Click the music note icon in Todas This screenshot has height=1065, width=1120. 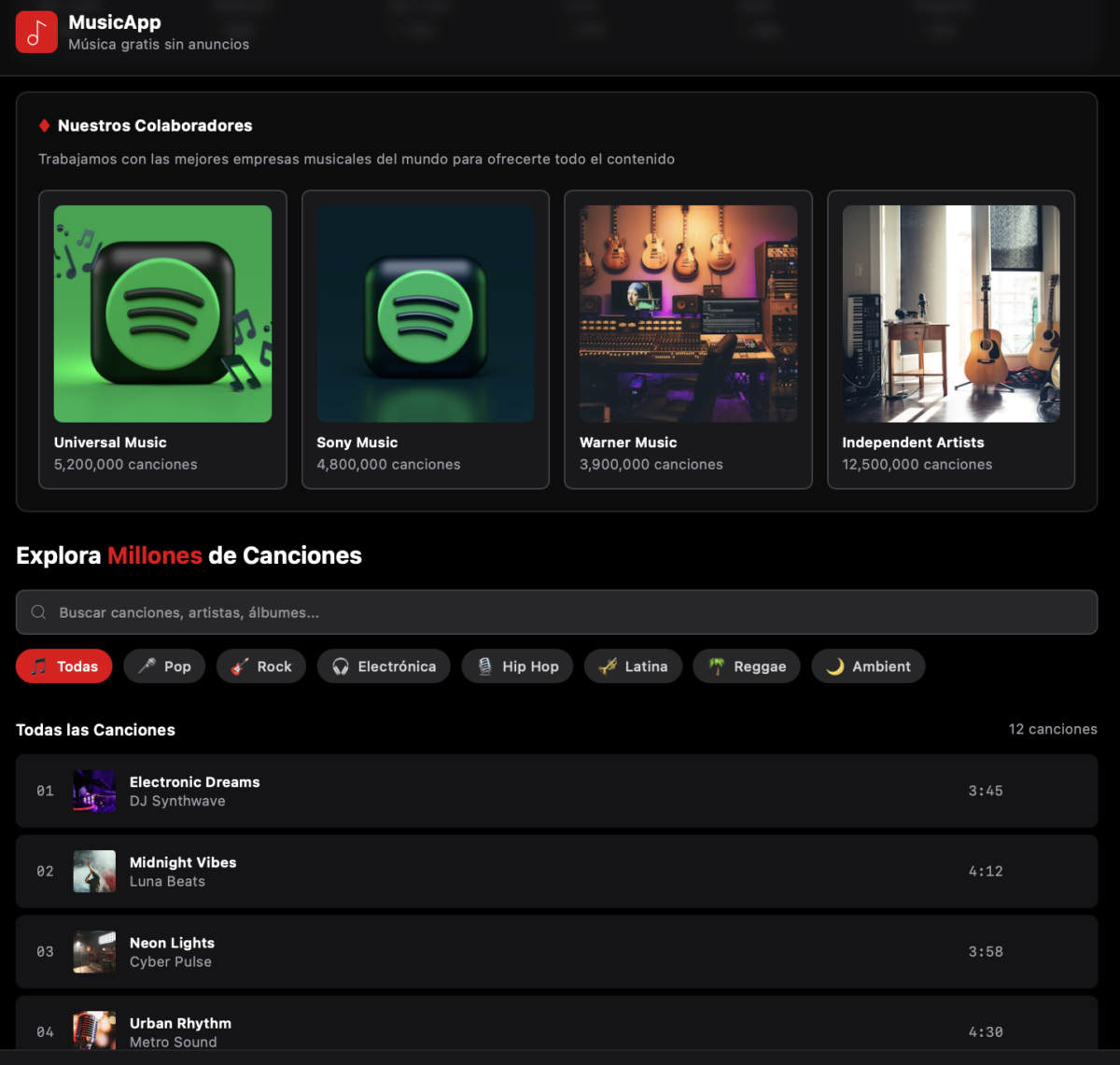39,666
